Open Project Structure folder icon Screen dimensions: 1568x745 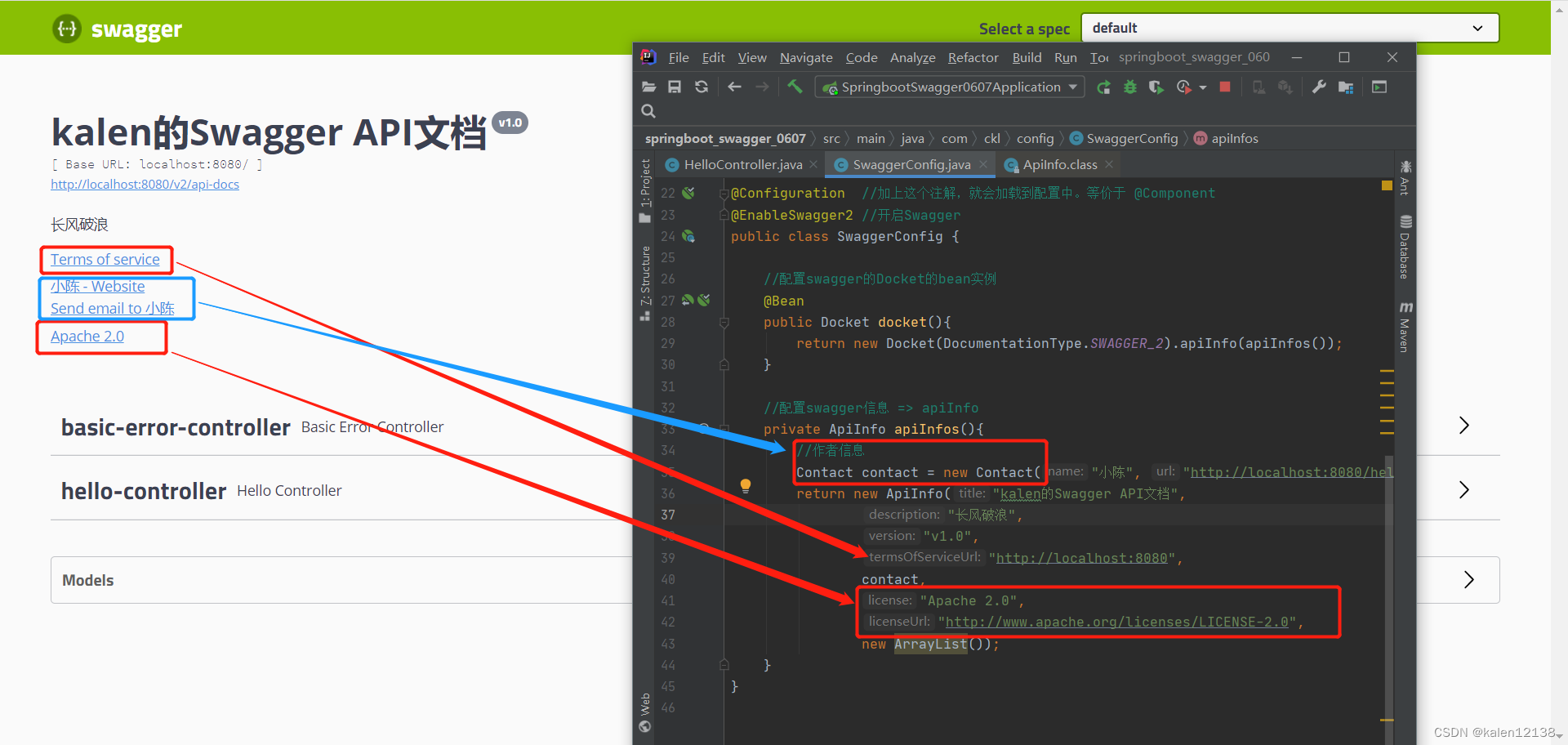click(1346, 87)
